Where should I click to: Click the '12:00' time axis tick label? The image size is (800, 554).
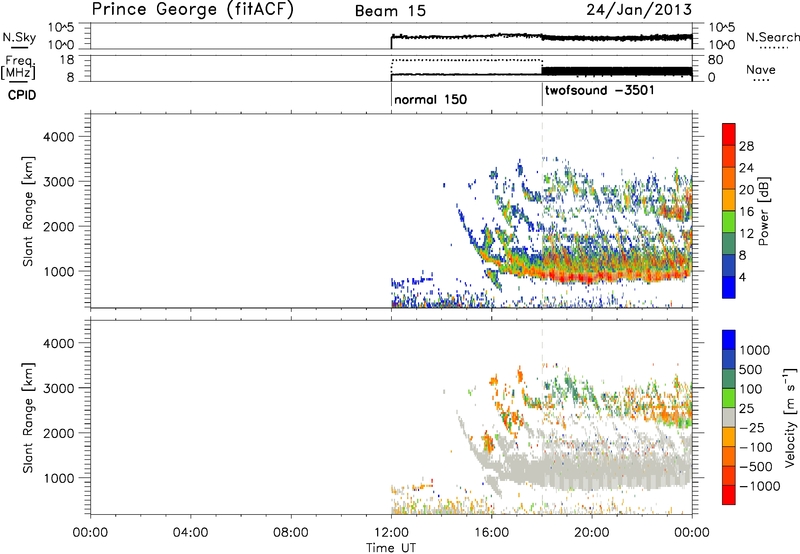click(x=391, y=533)
